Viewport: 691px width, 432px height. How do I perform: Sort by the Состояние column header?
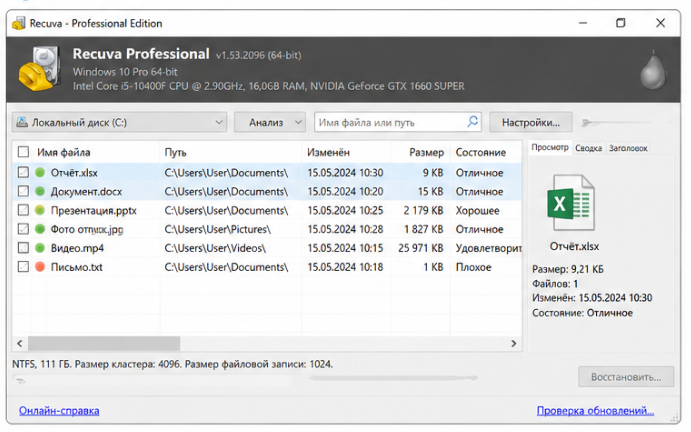pos(480,153)
